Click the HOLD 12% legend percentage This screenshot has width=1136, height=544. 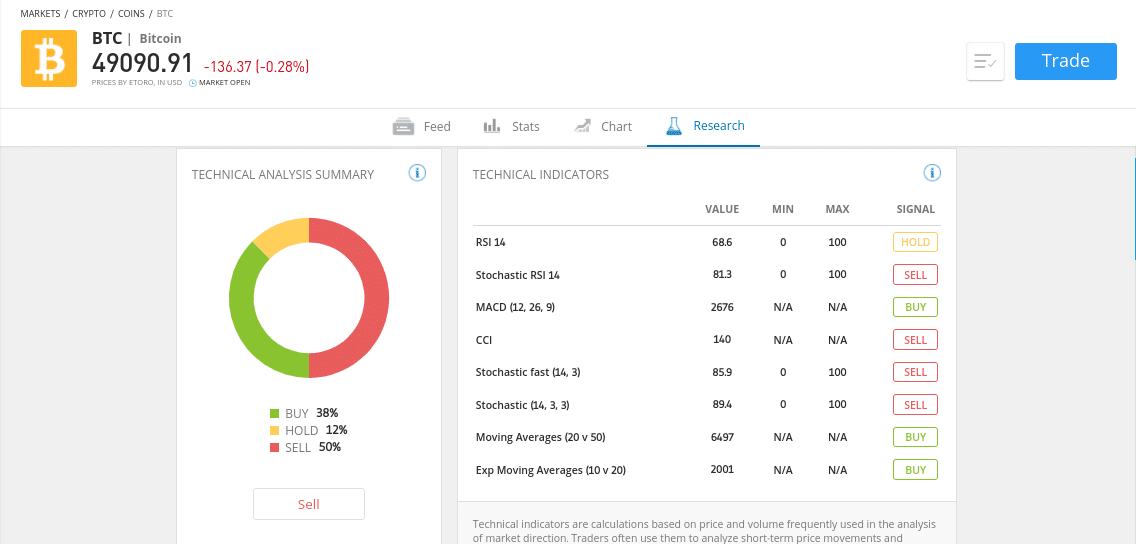click(x=336, y=430)
